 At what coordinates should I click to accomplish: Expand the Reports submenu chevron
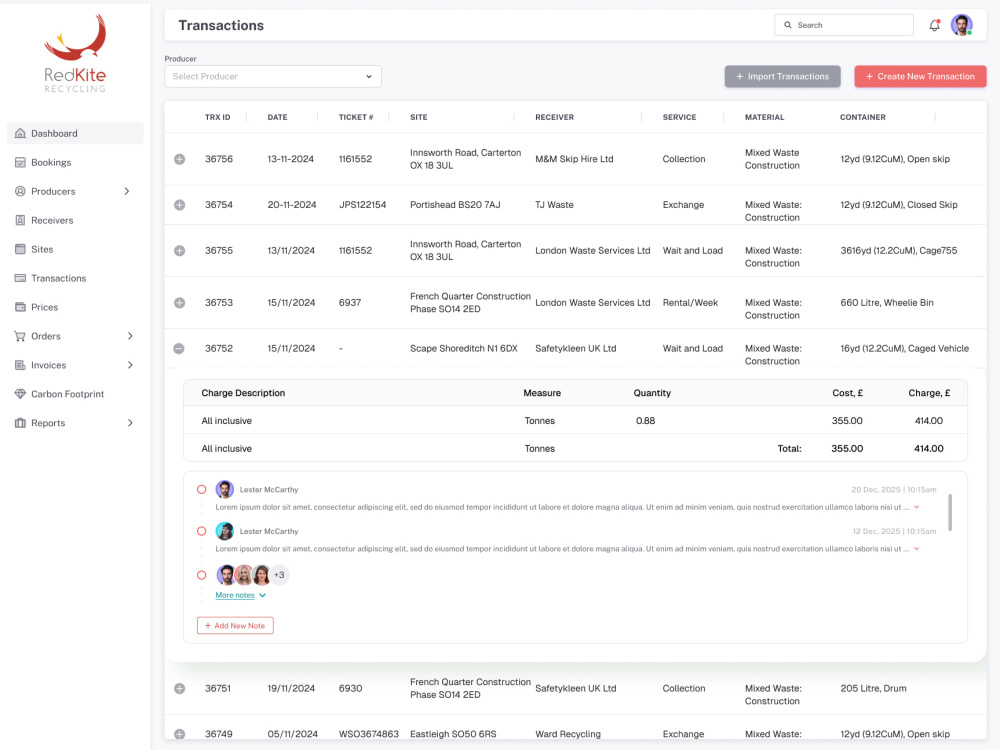pos(130,423)
